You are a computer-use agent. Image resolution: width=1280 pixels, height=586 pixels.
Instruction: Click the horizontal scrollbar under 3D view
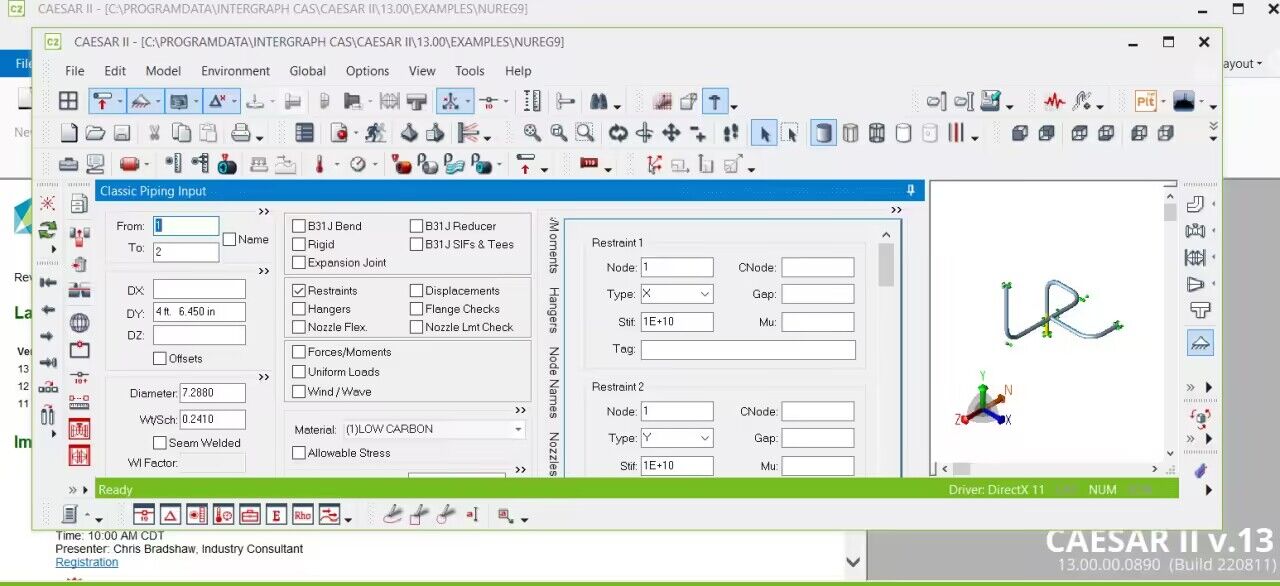[1048, 468]
